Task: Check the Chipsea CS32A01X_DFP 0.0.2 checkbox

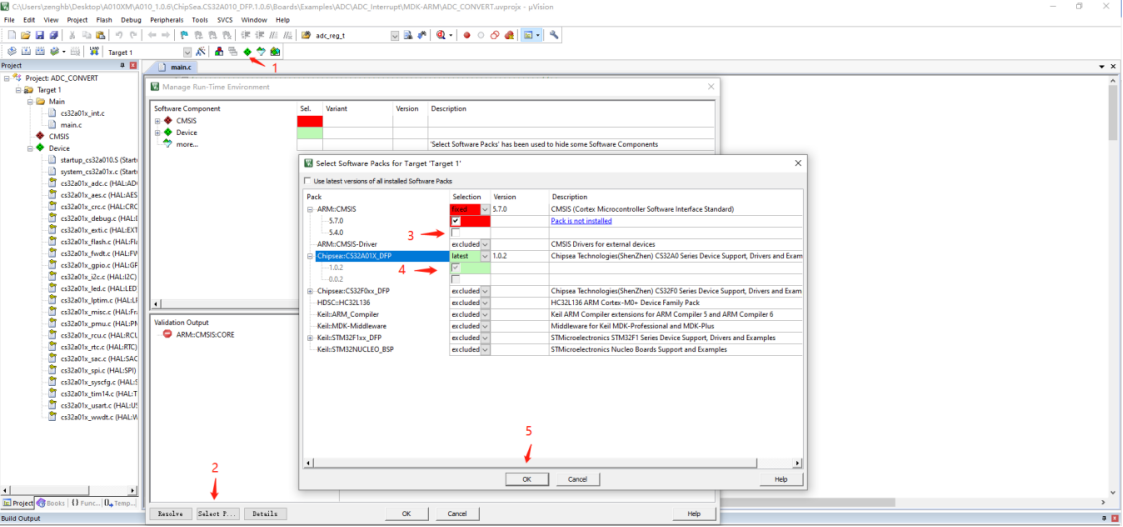Action: coord(456,279)
